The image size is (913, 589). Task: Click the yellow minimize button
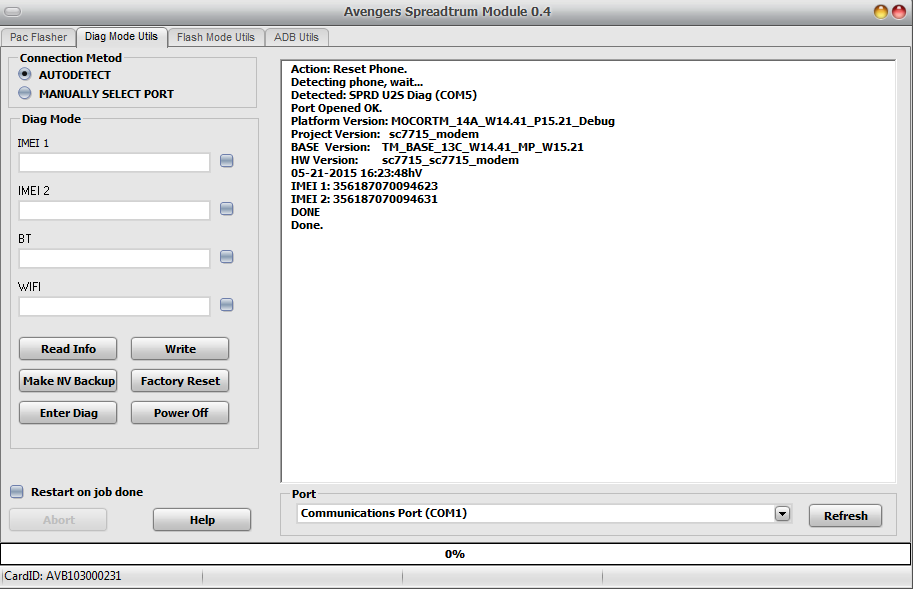(x=881, y=12)
